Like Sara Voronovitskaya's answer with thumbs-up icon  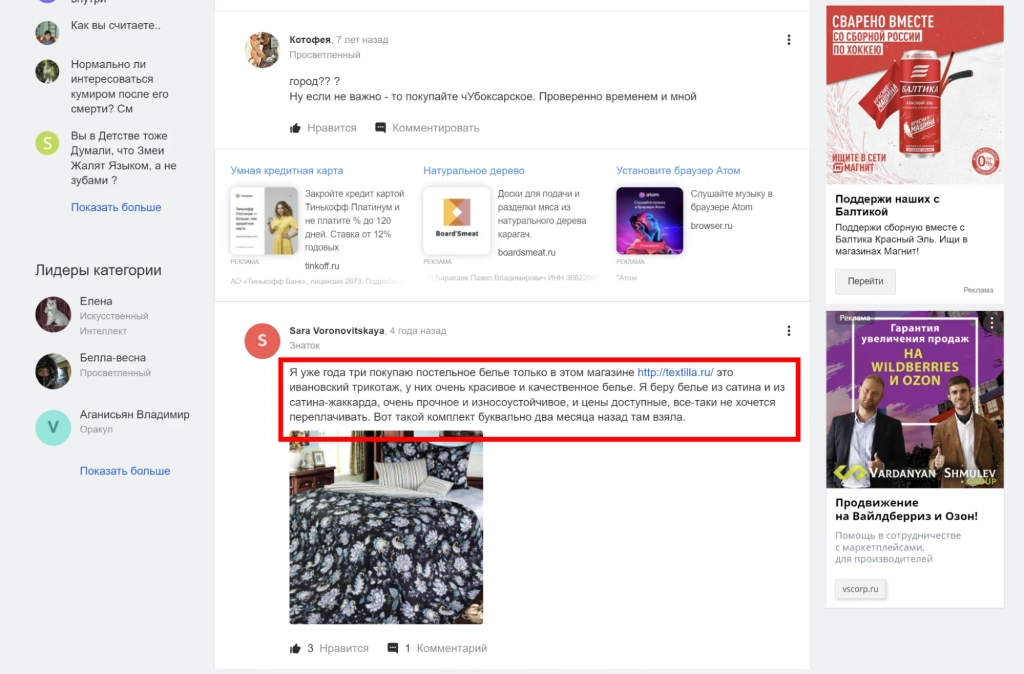[x=295, y=649]
